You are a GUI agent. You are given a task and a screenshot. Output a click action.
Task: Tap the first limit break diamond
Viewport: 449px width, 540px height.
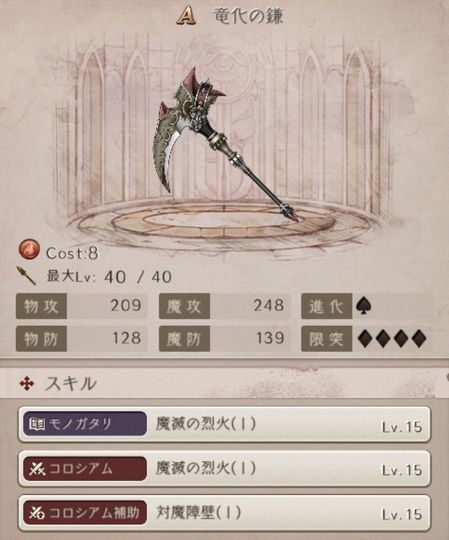point(366,338)
